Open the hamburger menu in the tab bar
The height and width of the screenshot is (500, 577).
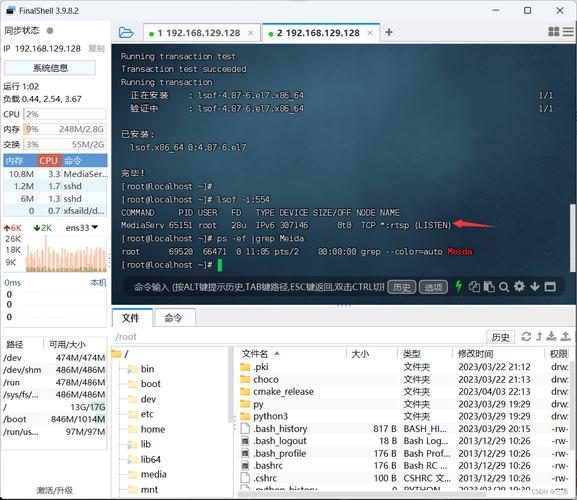(x=568, y=32)
